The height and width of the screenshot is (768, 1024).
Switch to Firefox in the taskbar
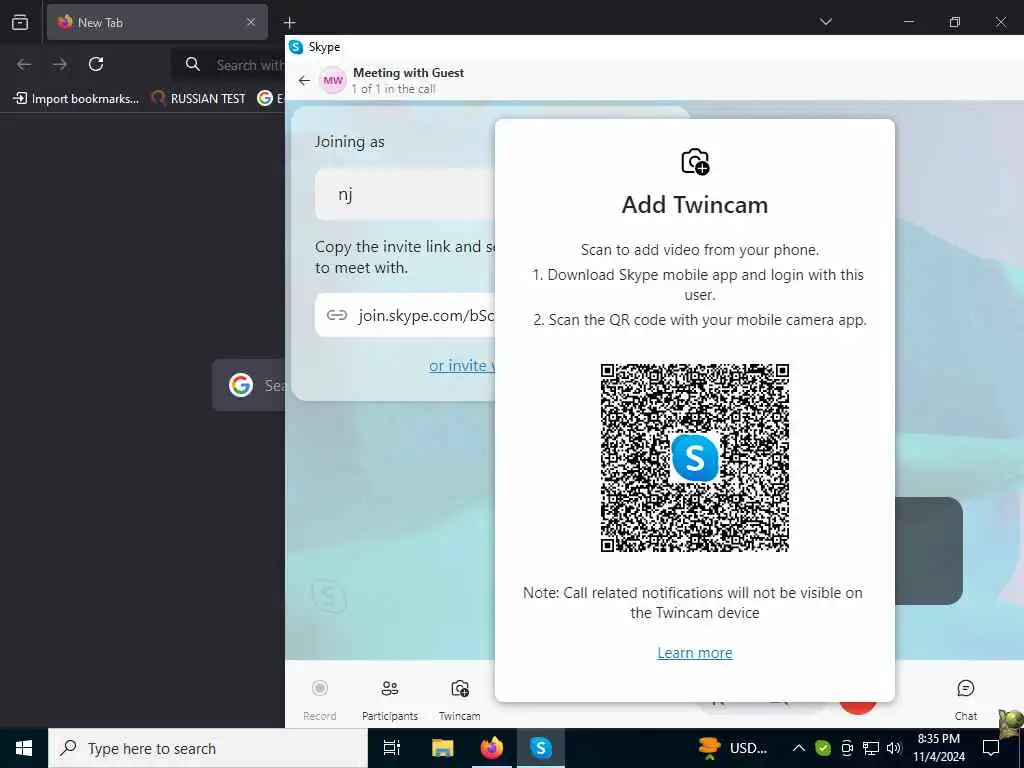coord(492,748)
